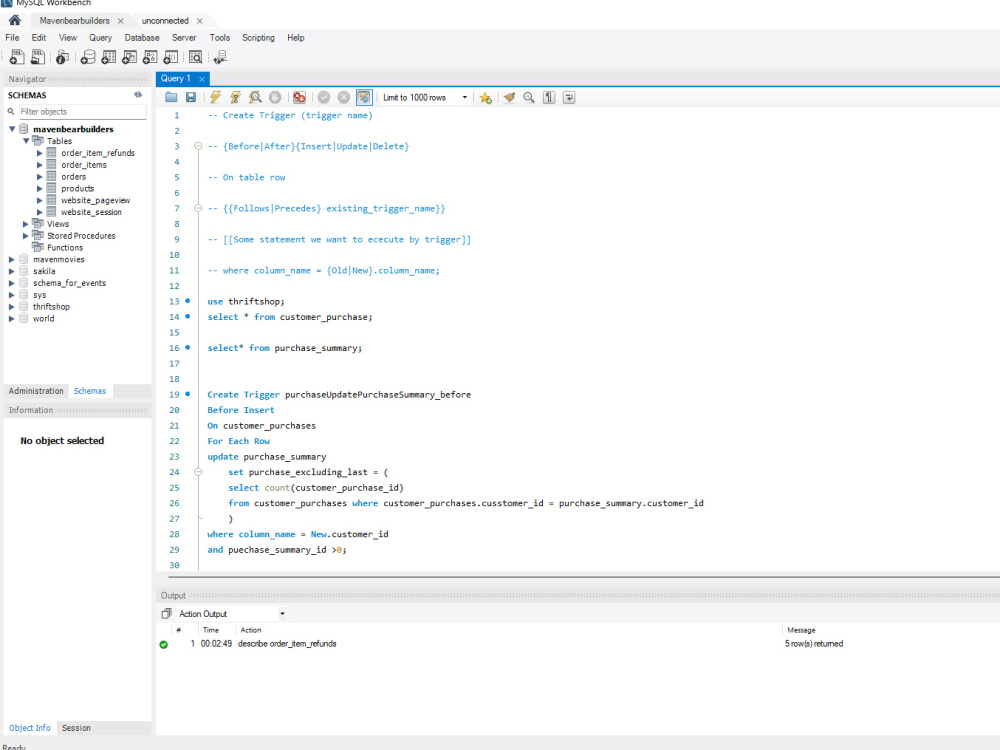The image size is (1000, 750).
Task: Execute the query with lightning bolt
Action: point(216,98)
